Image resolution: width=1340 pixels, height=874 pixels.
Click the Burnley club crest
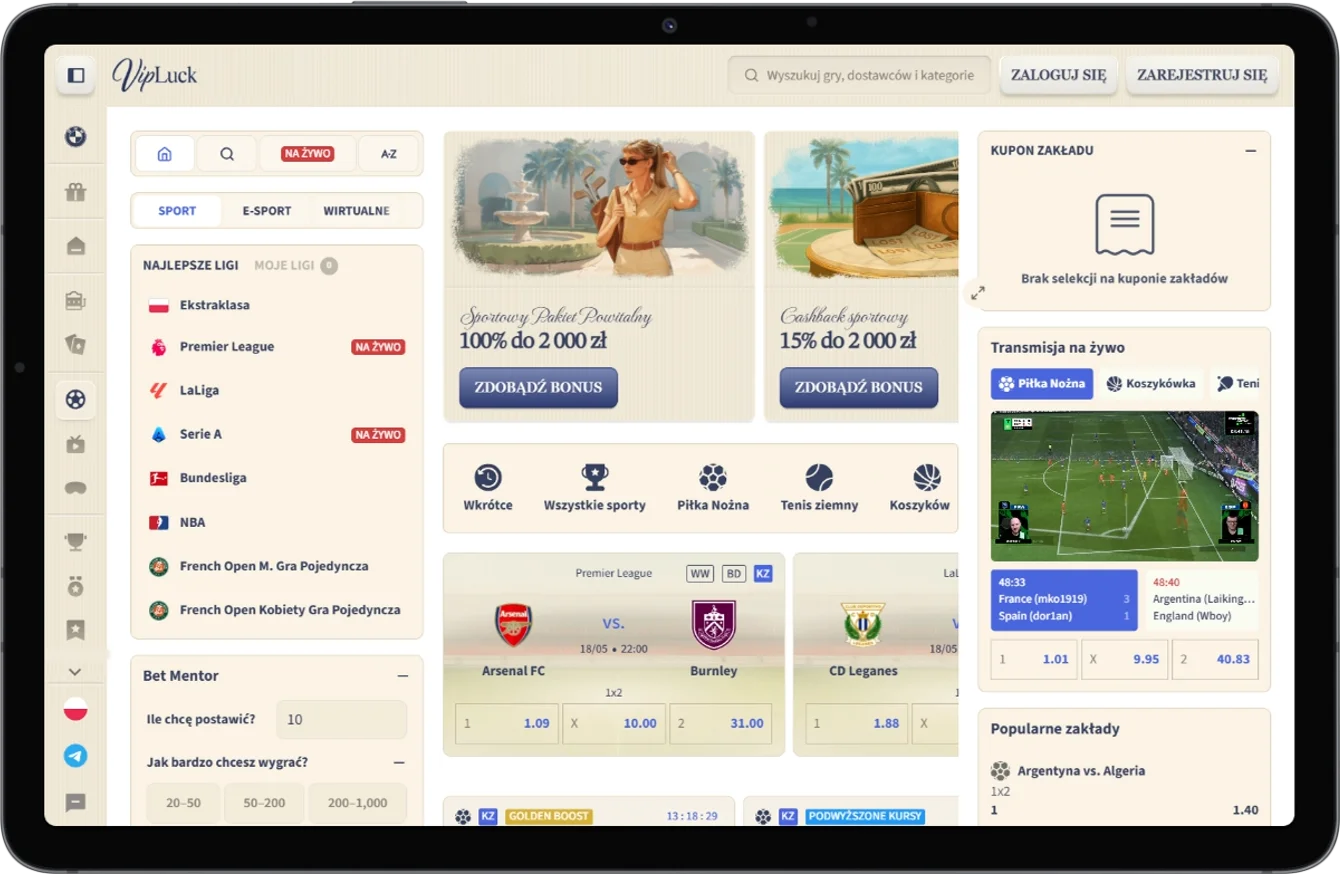coord(714,625)
